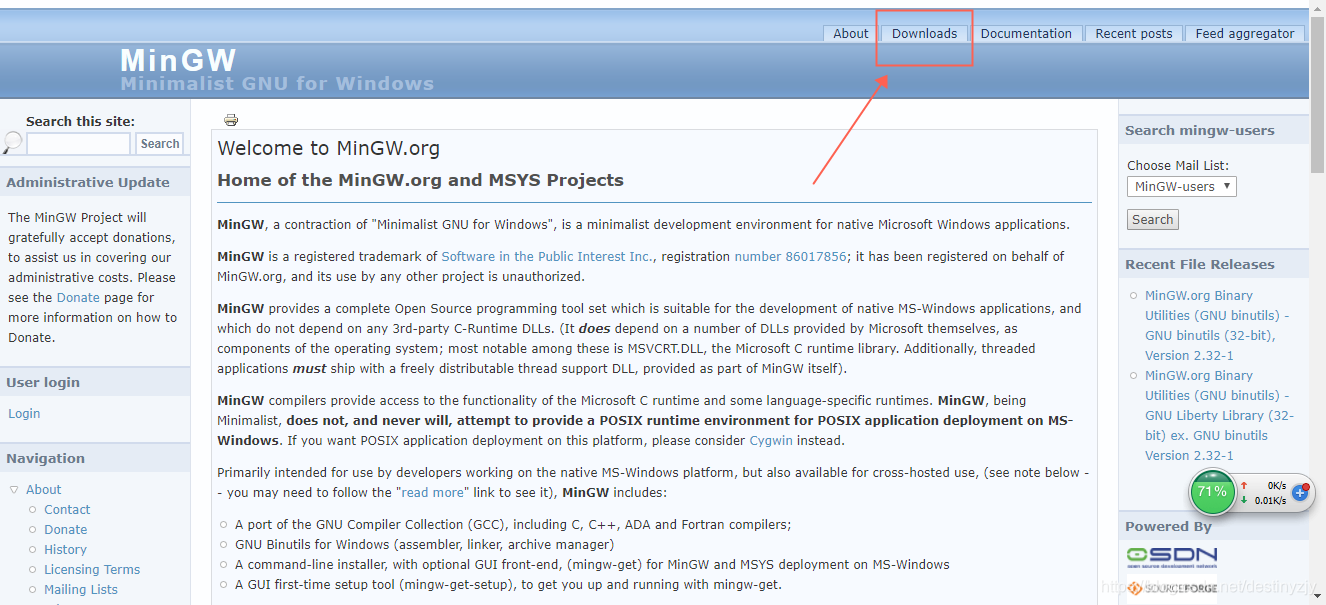Click the green 71% progress indicator
1326x605 pixels.
coord(1212,492)
